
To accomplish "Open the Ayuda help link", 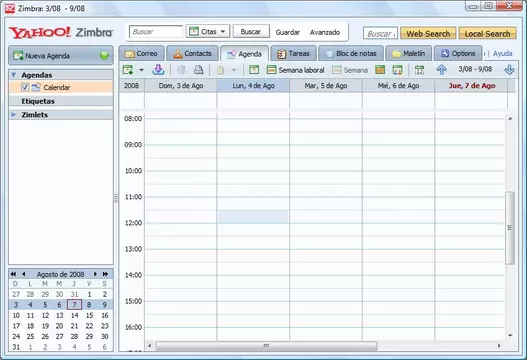I will click(x=502, y=53).
